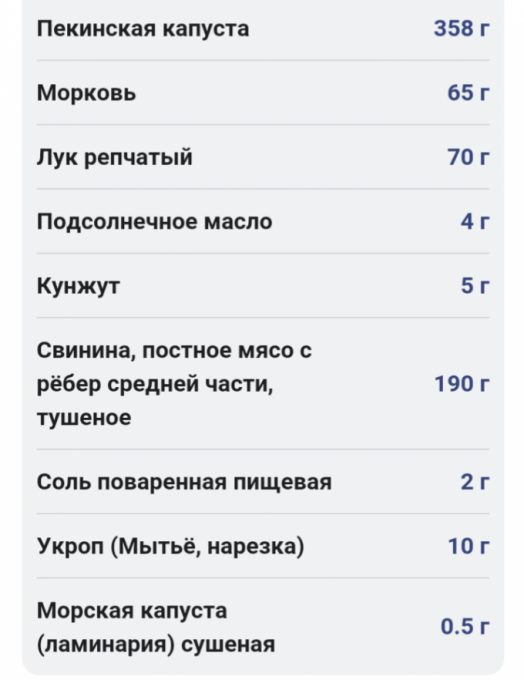Select Соль поваренная пищевая ingredient
This screenshot has width=524, height=680.
263,481
